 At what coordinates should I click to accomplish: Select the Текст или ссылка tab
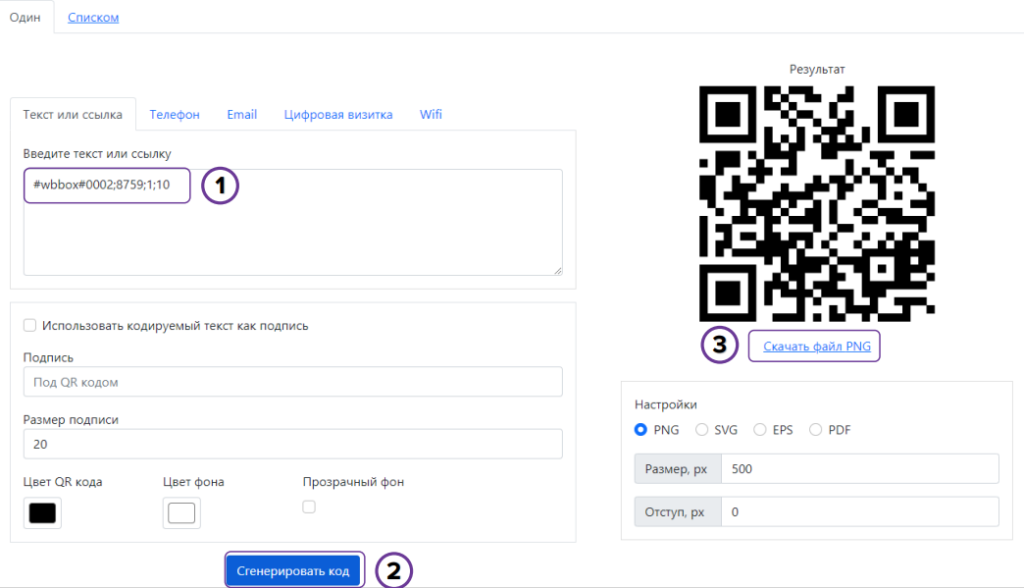click(x=73, y=114)
